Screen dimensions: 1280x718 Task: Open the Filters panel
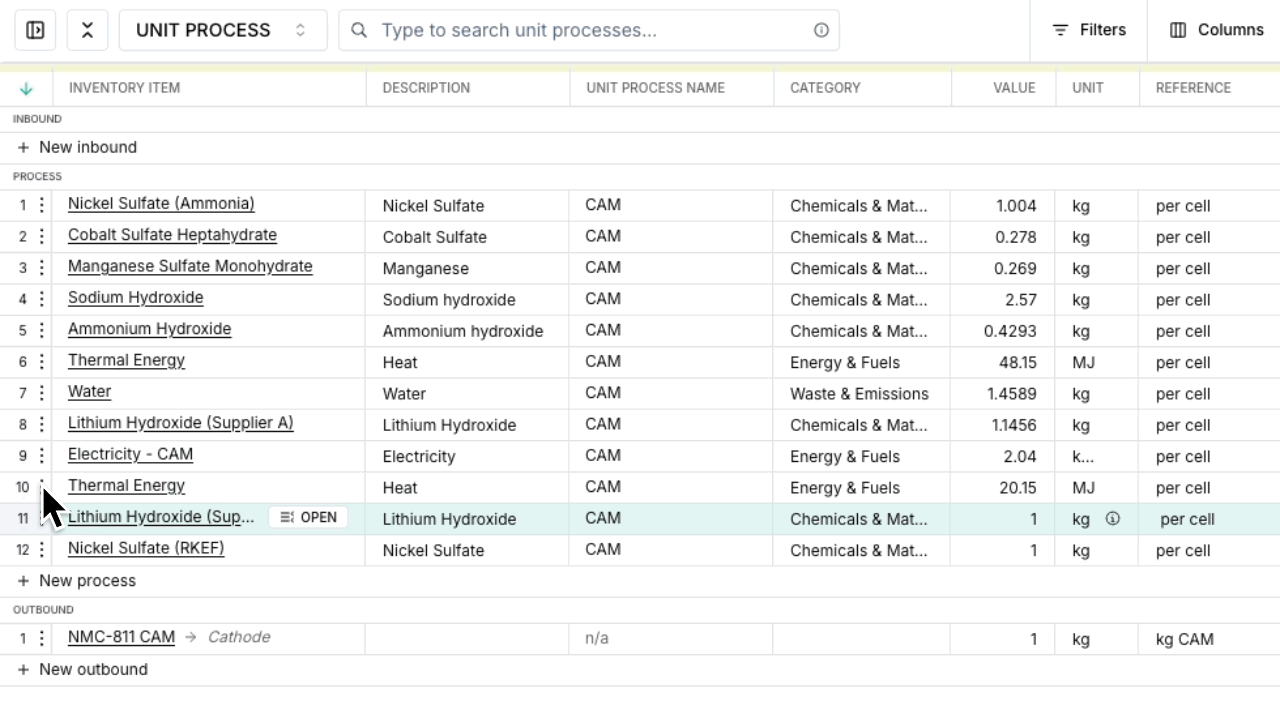click(1089, 30)
